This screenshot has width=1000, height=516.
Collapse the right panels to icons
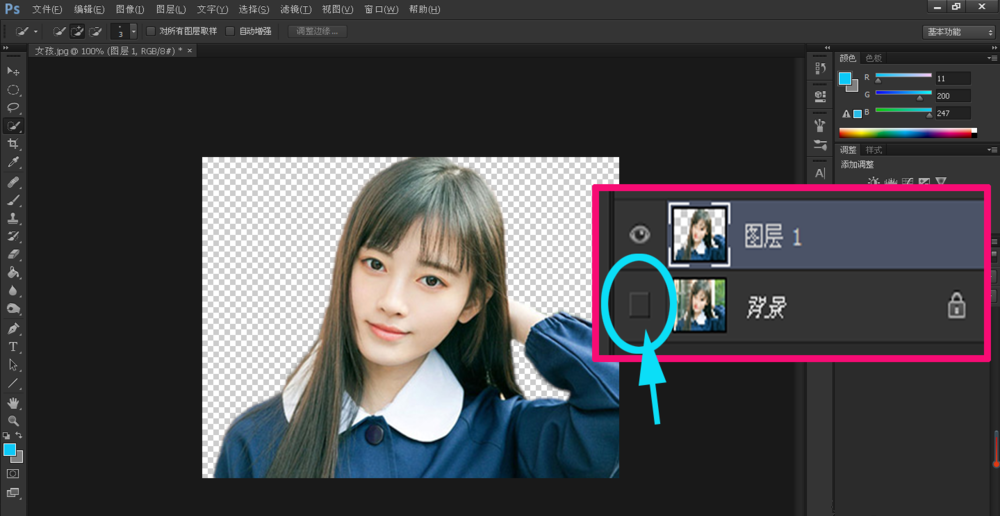[x=992, y=48]
